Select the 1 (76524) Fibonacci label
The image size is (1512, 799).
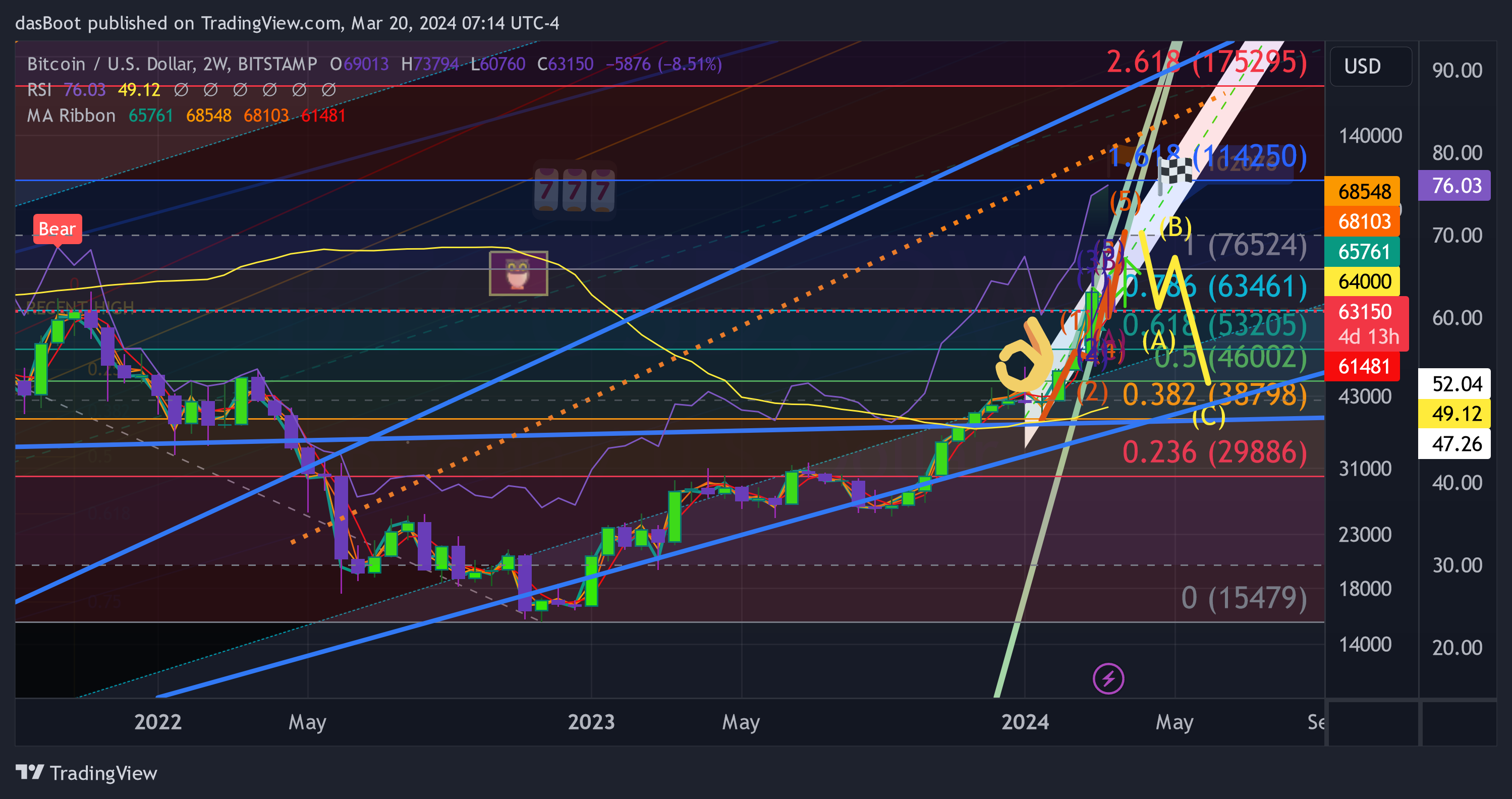point(1246,245)
